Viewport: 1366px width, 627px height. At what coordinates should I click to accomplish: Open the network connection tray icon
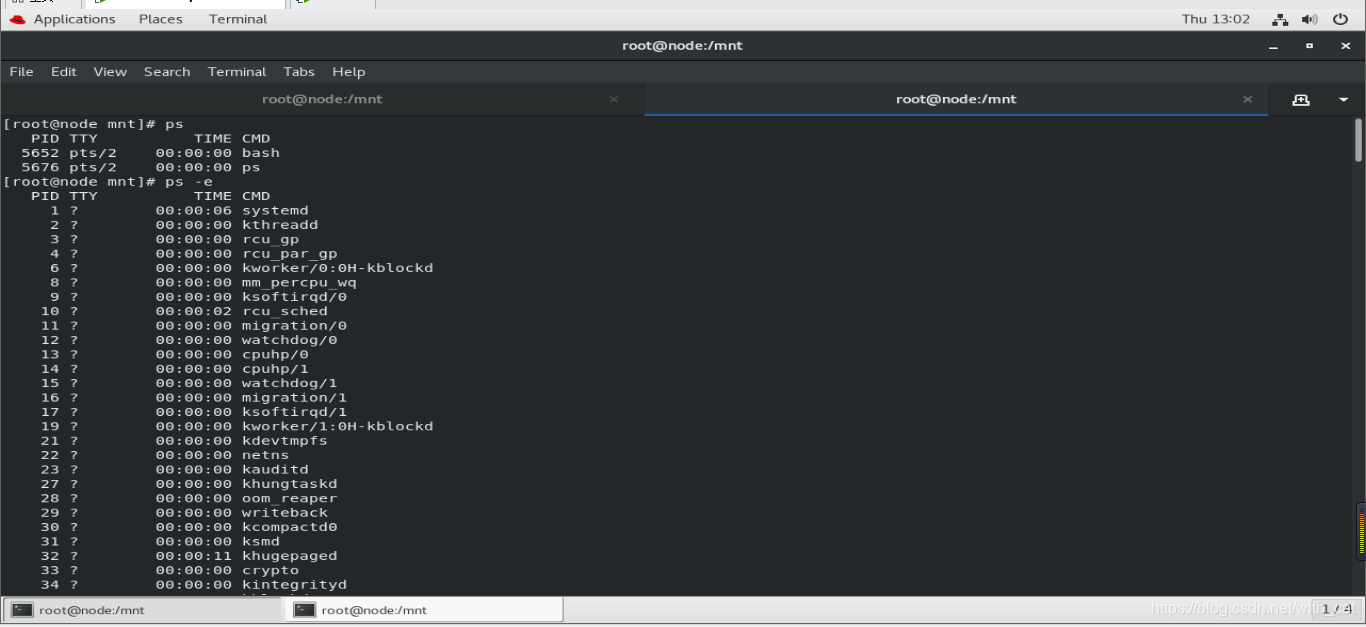click(x=1280, y=19)
